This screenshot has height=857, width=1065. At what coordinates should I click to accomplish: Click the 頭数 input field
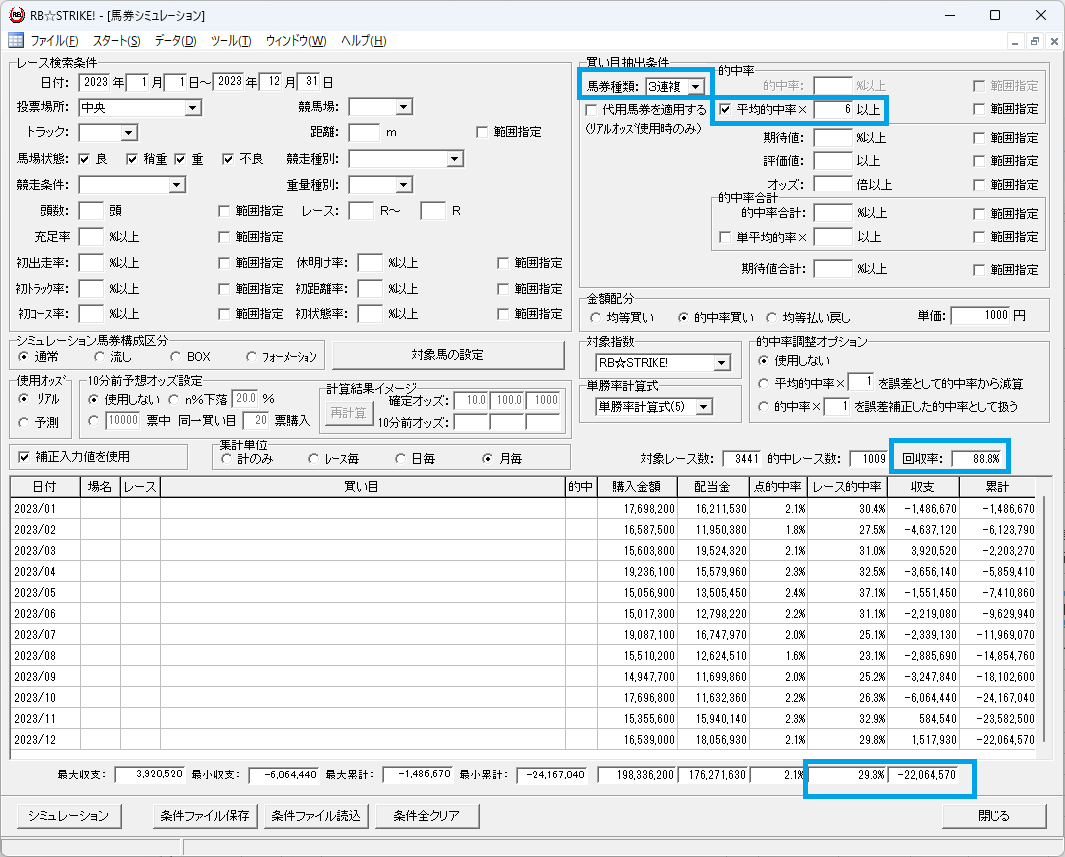[91, 211]
